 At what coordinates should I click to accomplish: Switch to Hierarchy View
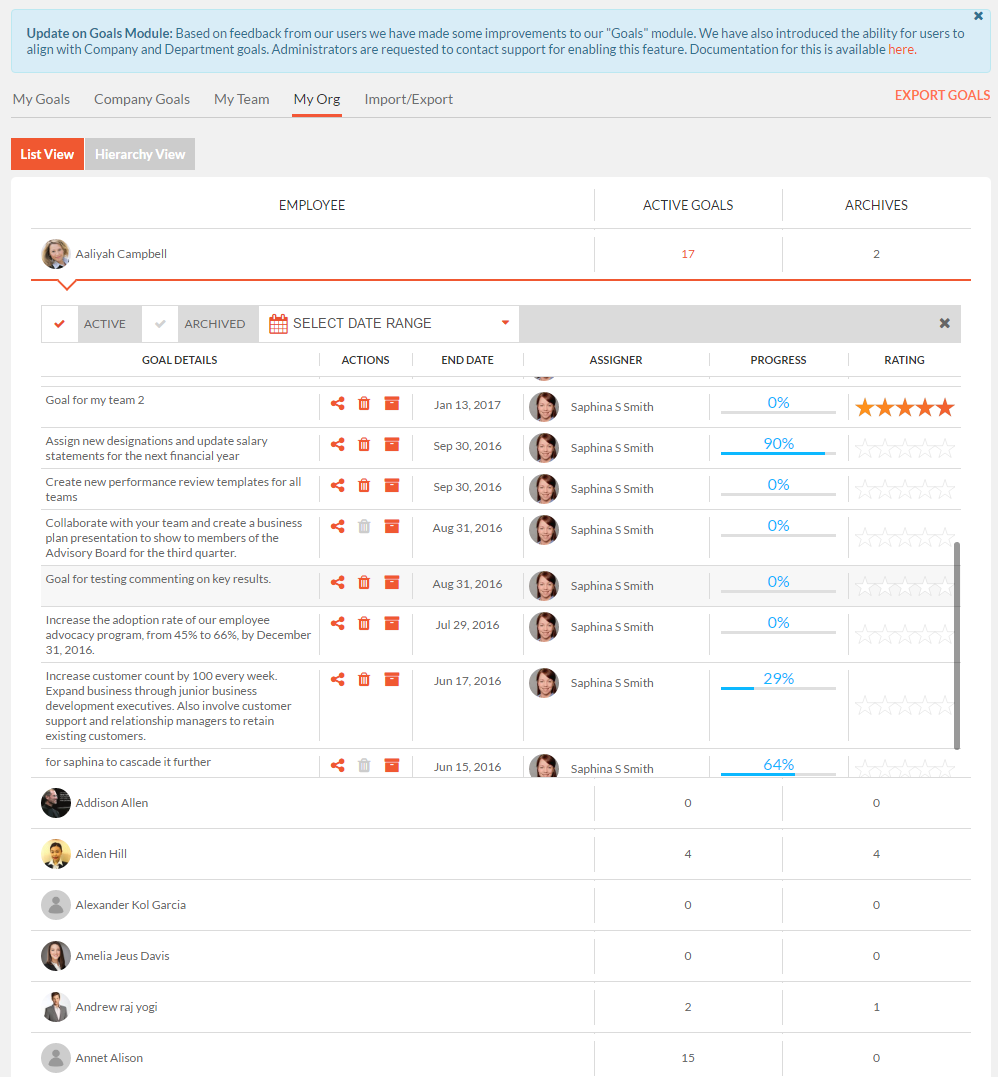point(140,154)
